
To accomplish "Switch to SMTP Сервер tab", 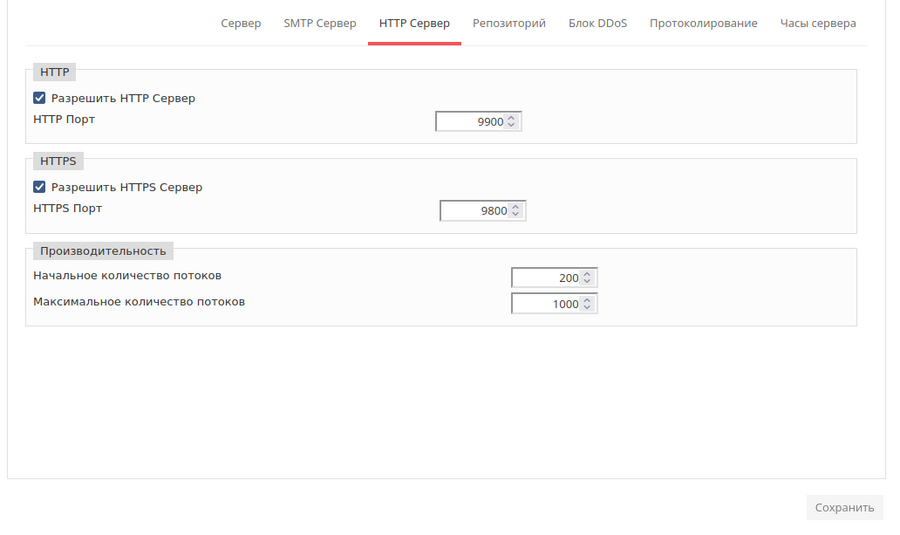I will click(319, 23).
